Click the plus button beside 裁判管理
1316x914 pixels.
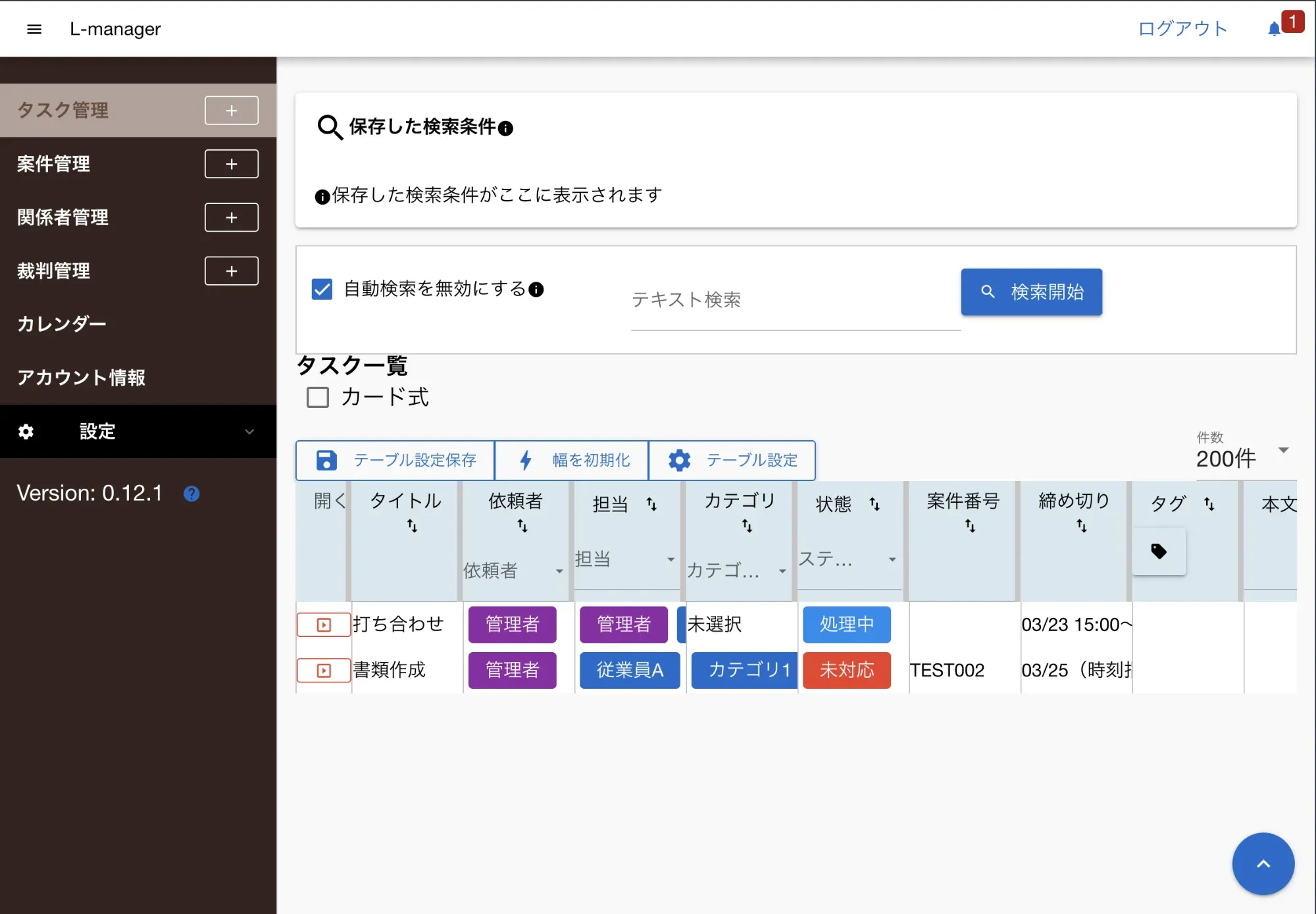click(x=231, y=271)
